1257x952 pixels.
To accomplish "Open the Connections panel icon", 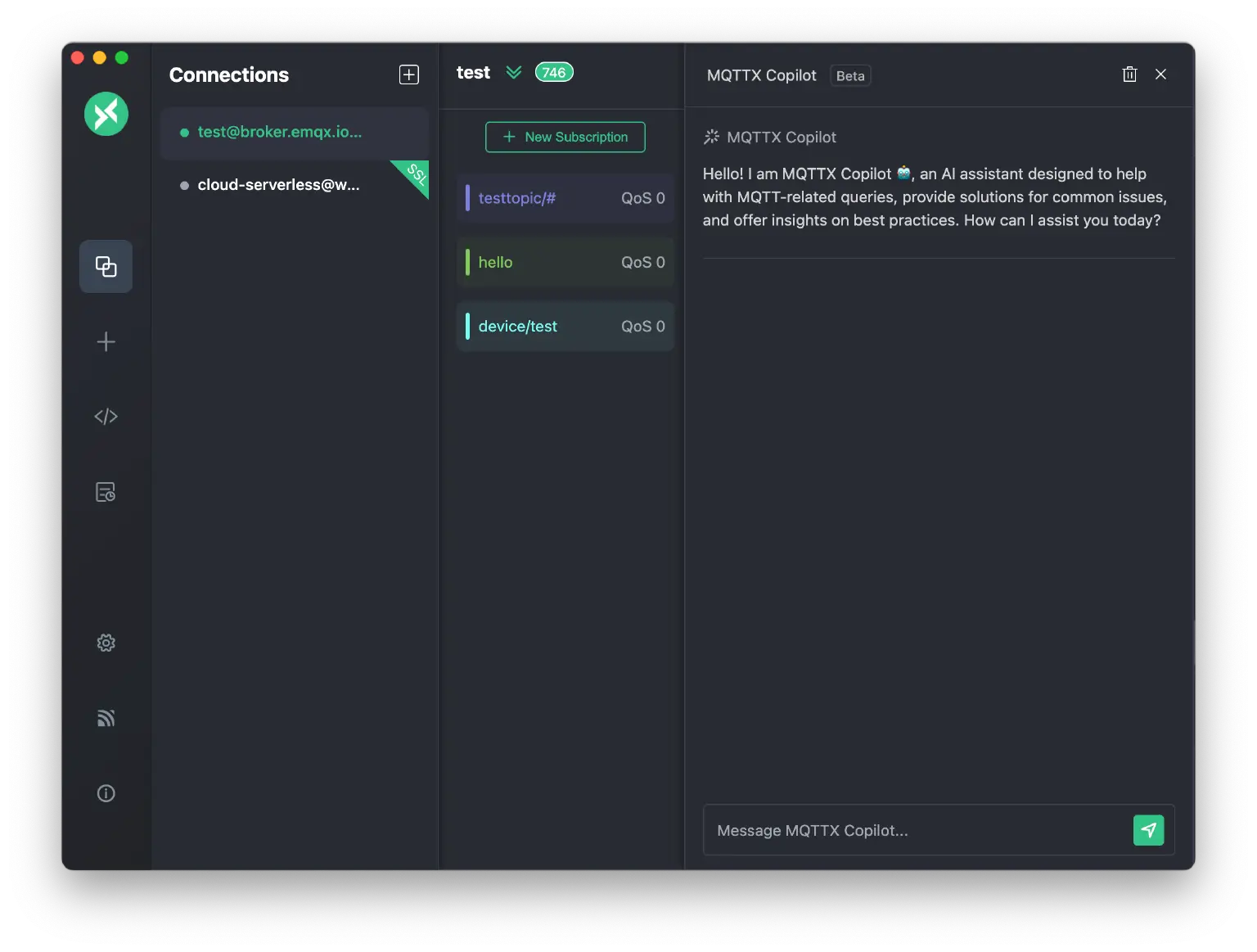I will click(x=106, y=266).
